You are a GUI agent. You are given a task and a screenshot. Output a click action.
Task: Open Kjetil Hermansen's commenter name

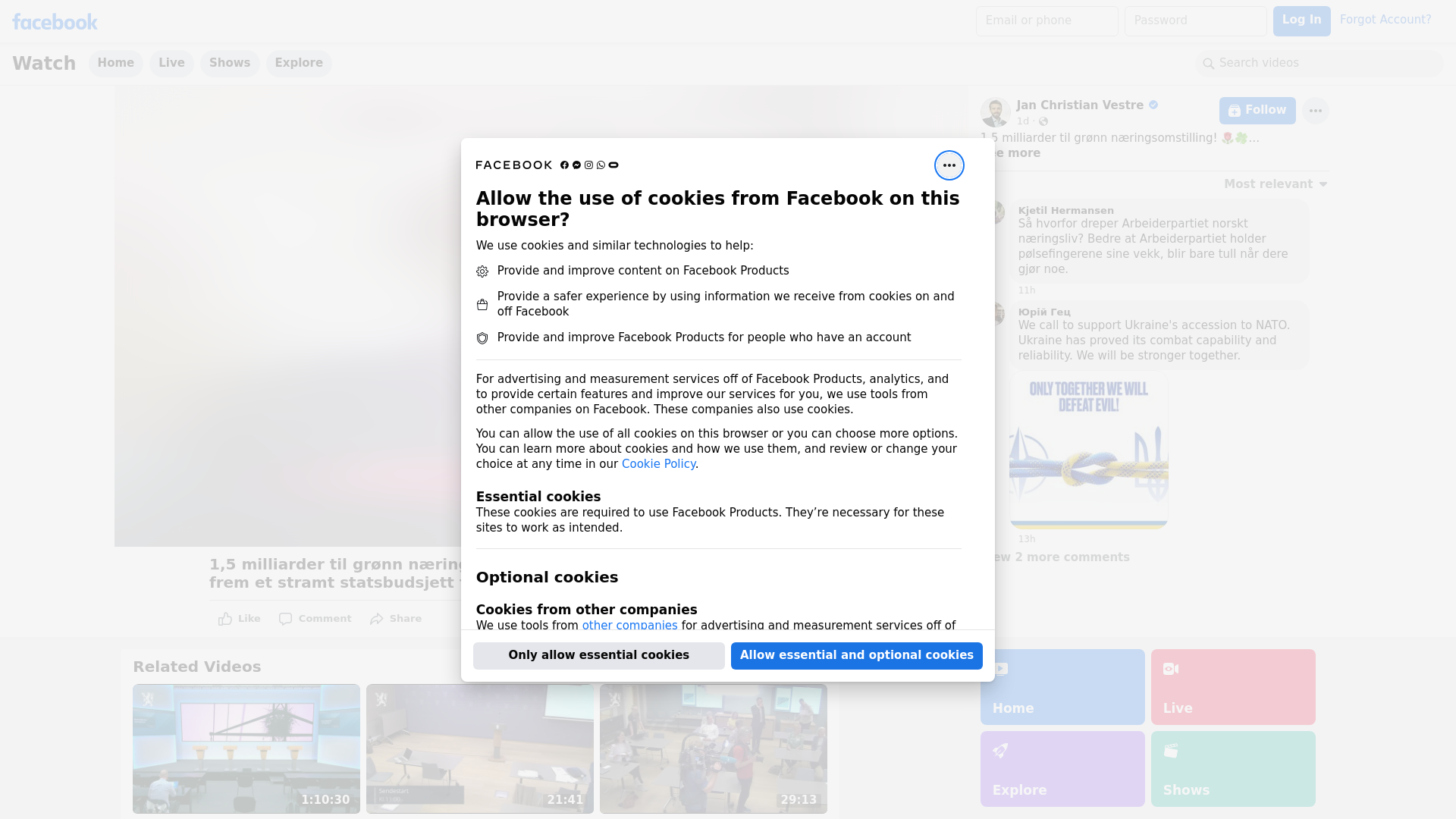tap(1065, 211)
